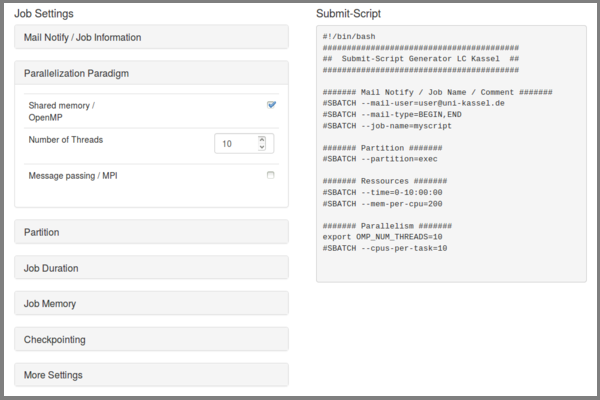Open the Job Duration section
Image resolution: width=600 pixels, height=400 pixels.
click(x=51, y=268)
